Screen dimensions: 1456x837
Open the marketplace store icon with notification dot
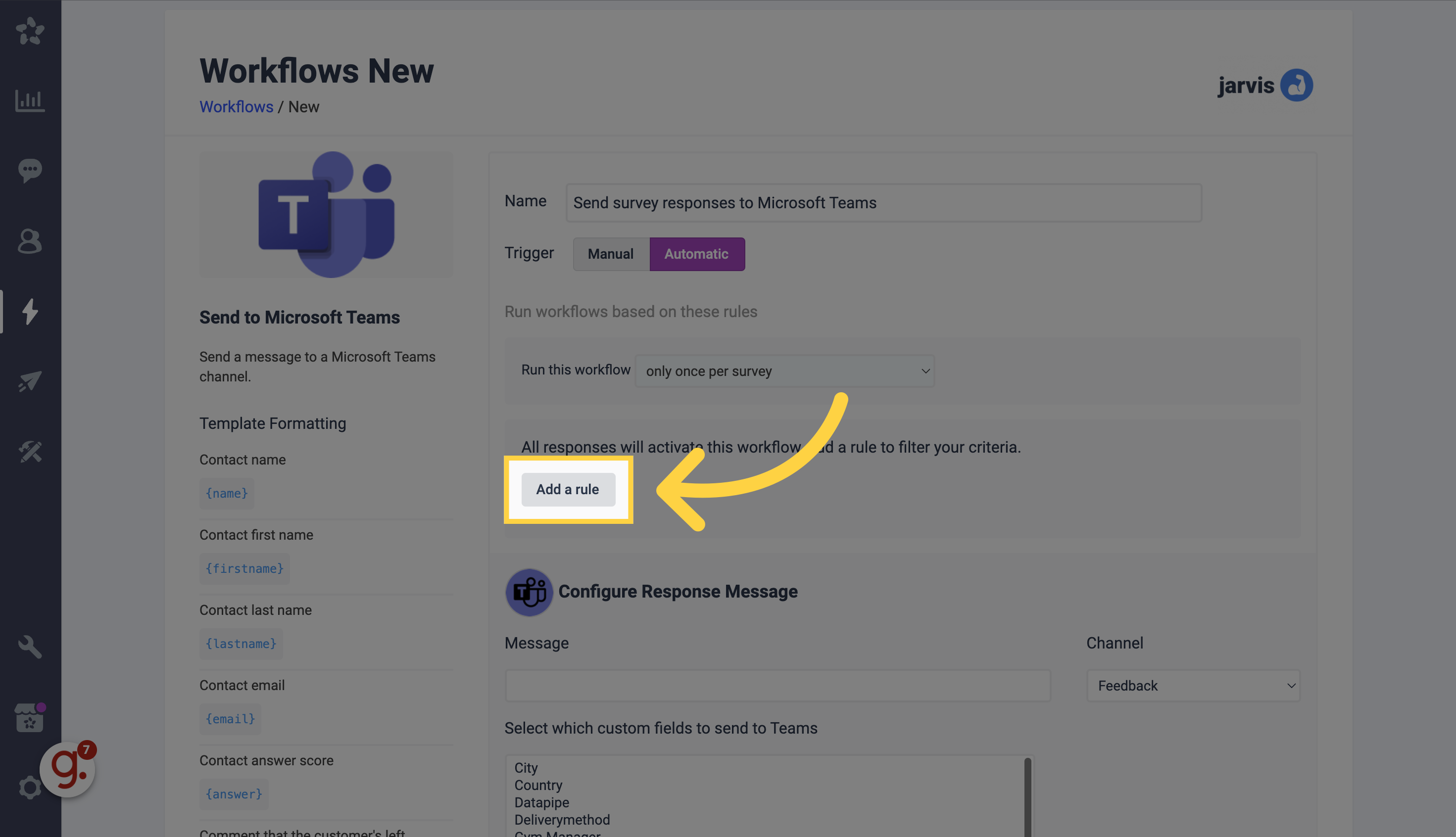coord(30,717)
